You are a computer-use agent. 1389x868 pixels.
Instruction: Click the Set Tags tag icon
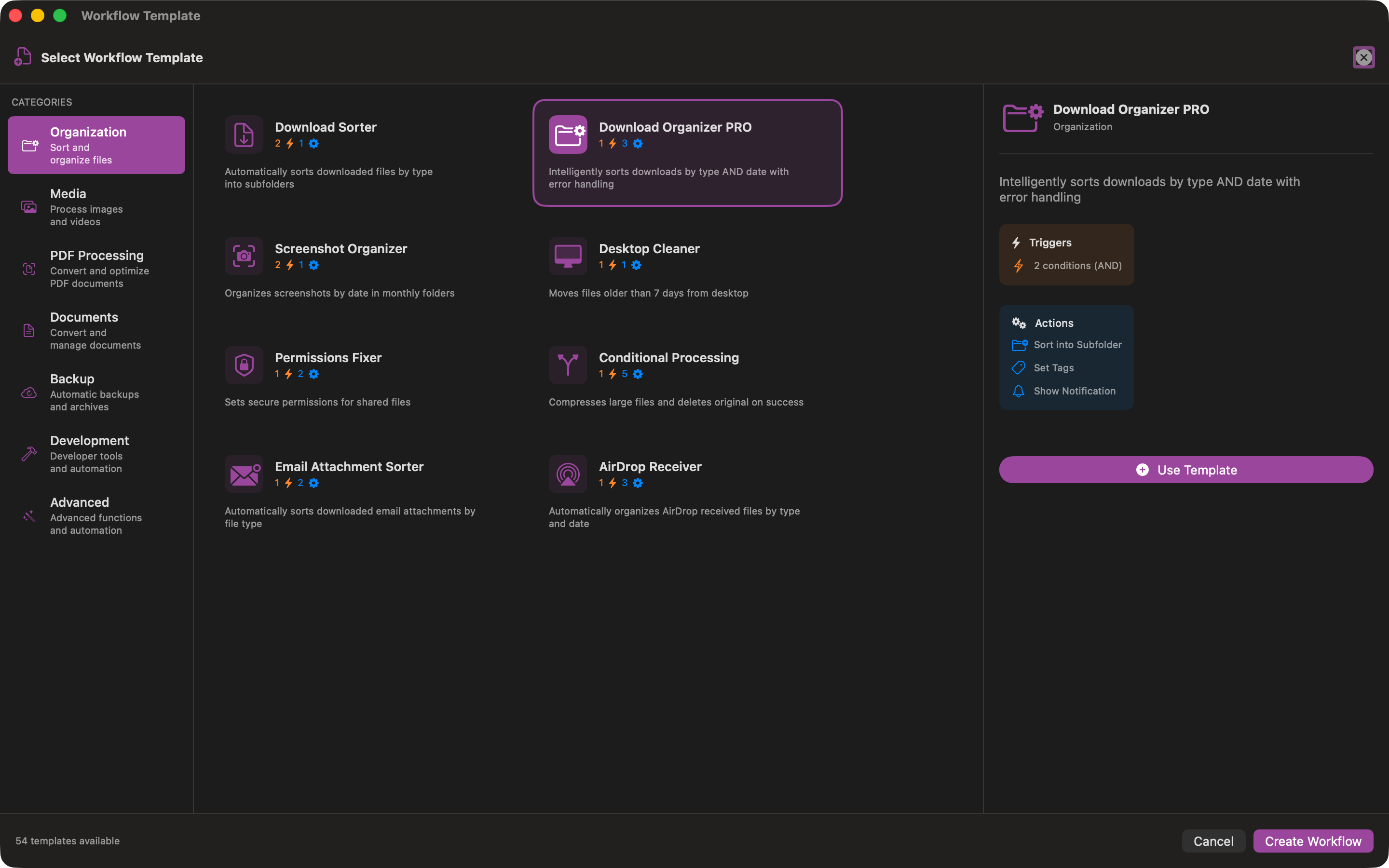tap(1019, 367)
